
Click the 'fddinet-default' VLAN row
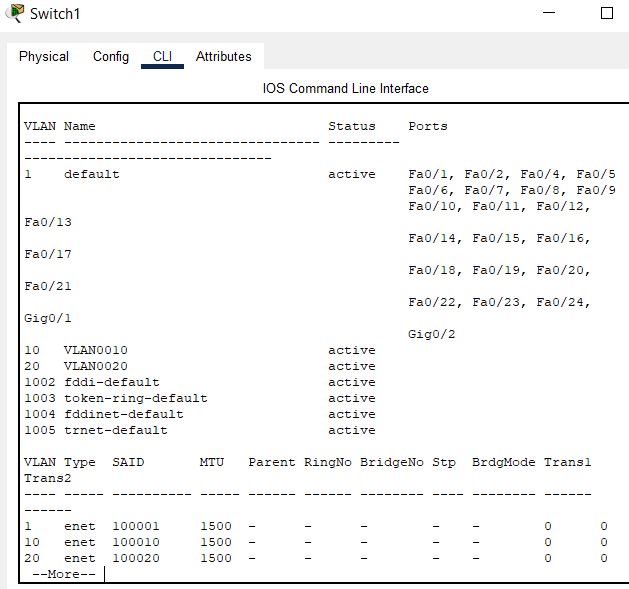click(200, 414)
